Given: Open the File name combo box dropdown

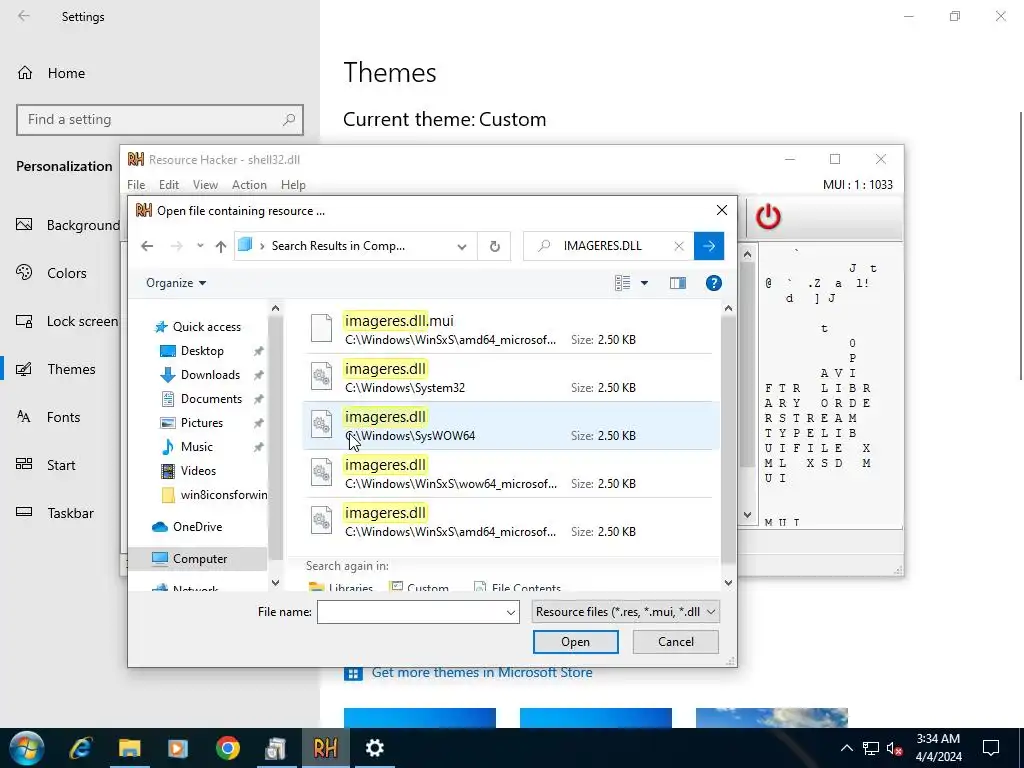Looking at the screenshot, I should click(511, 613).
